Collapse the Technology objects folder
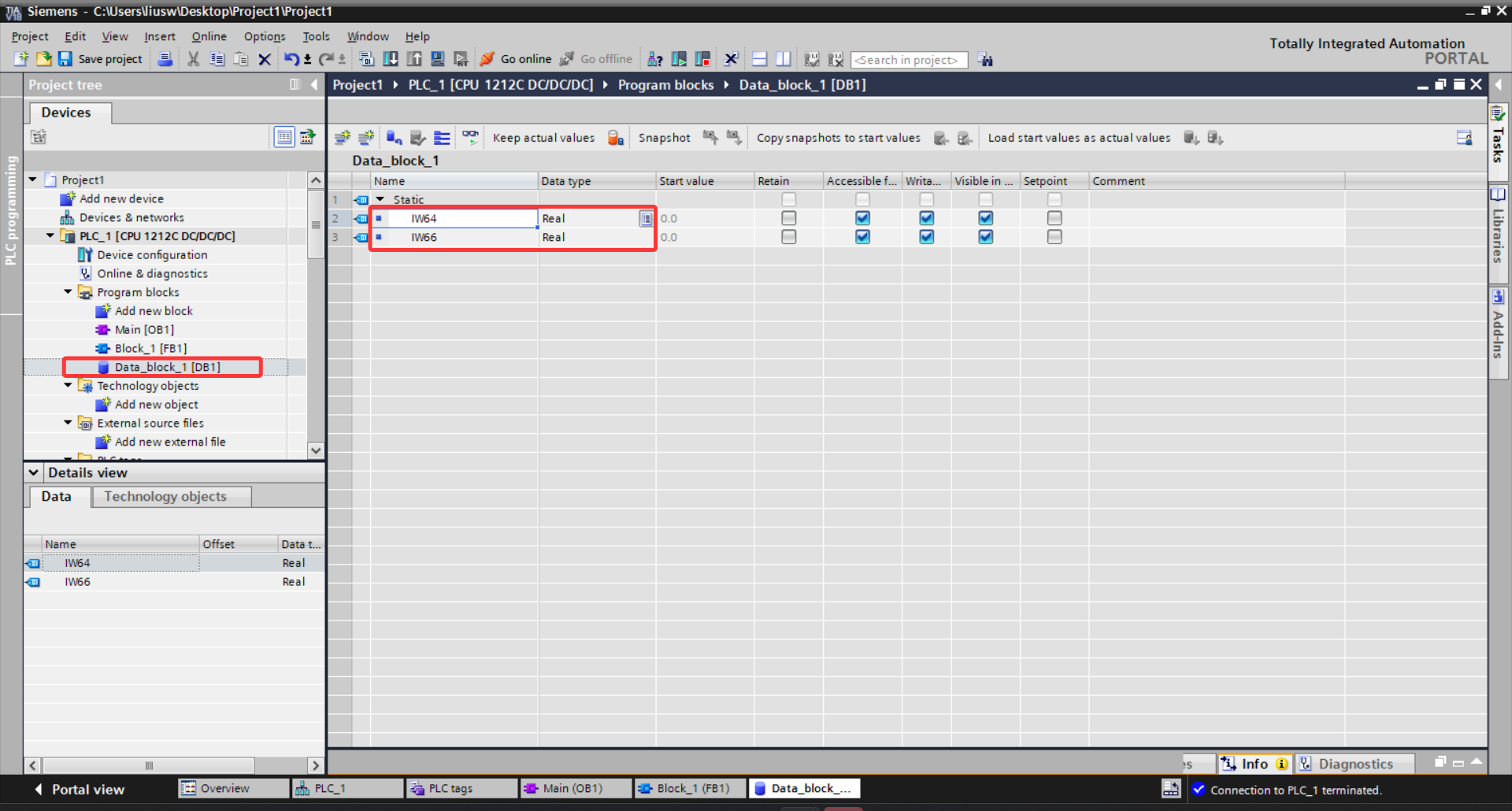Screen dimensions: 1512x811 (x=68, y=385)
